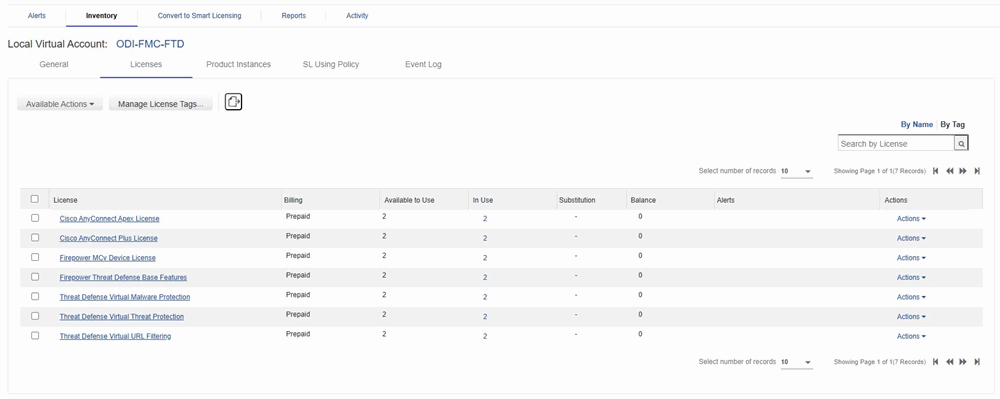Jump to last page using bottom pagination icon
The width and height of the screenshot is (1000, 399).
tap(977, 362)
